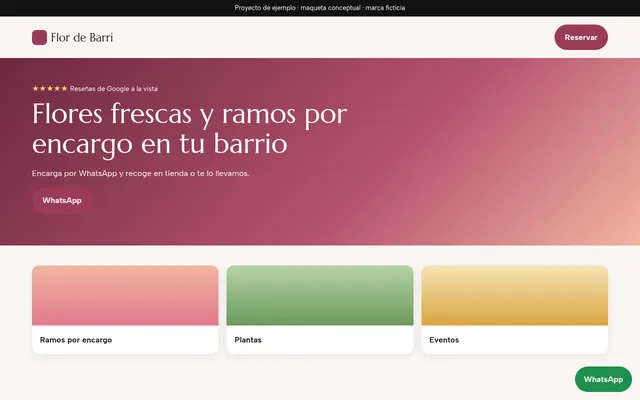Open the Flor de Barri brand name link
The height and width of the screenshot is (400, 640).
coord(82,38)
